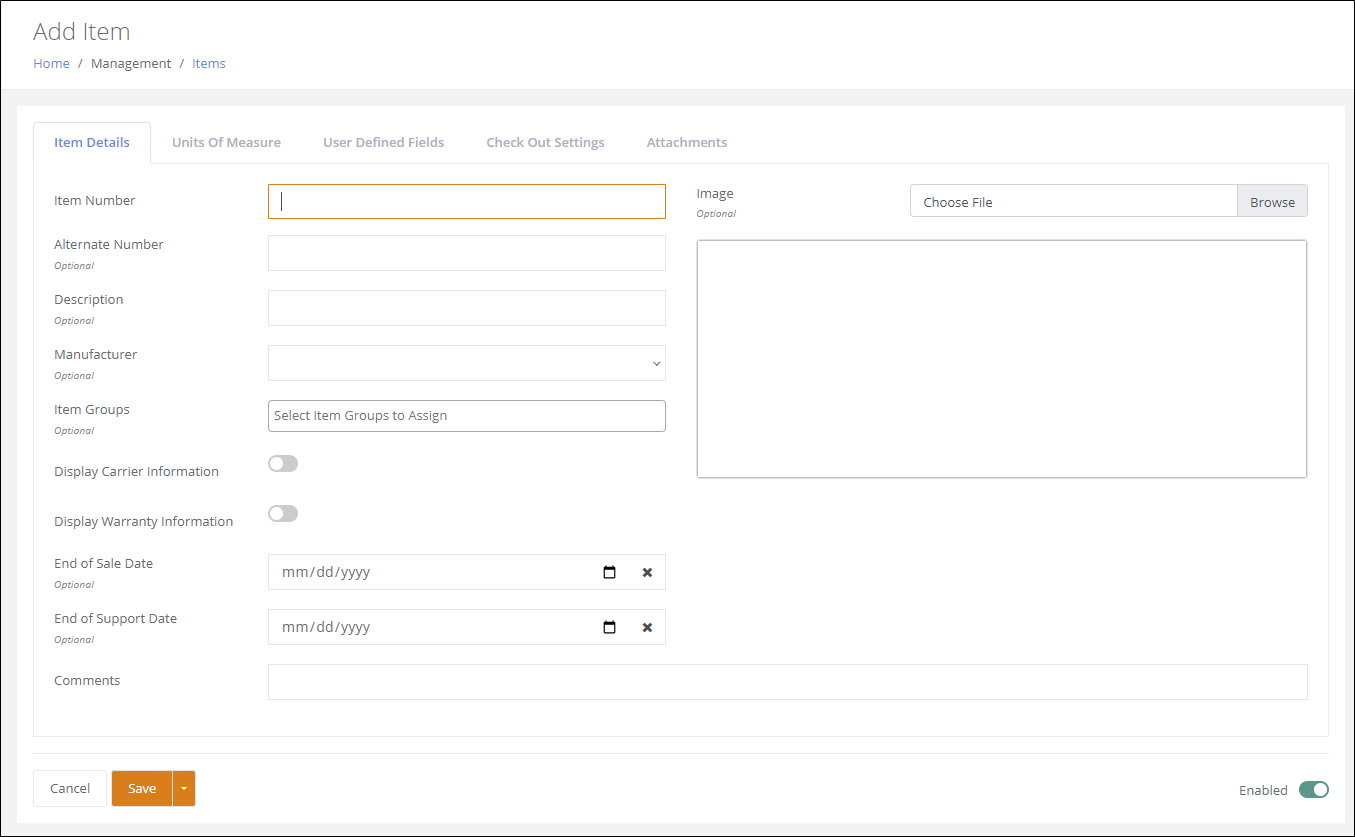Open the Attachments tab
Screen dimensions: 1355x837
687,142
